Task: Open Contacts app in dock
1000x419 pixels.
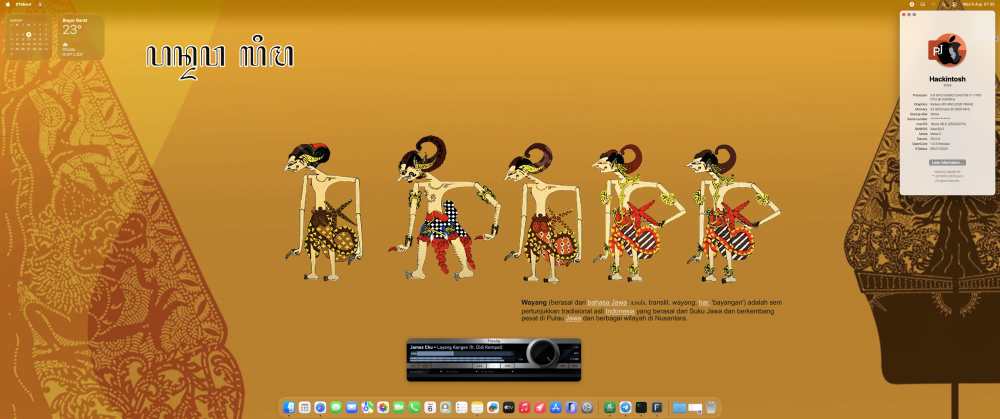Action: click(446, 407)
